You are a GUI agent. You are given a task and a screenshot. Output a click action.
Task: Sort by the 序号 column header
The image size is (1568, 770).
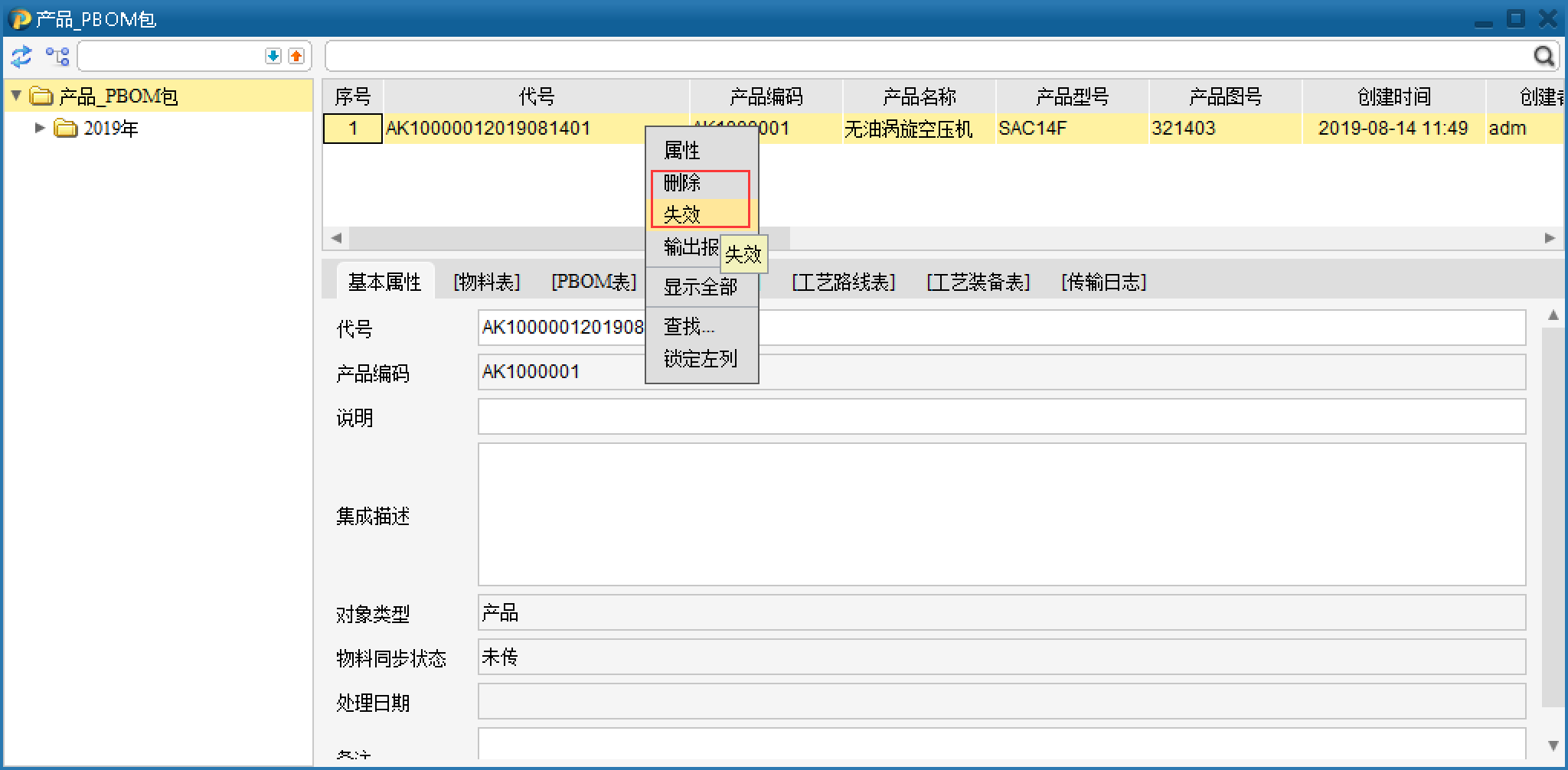tap(353, 96)
